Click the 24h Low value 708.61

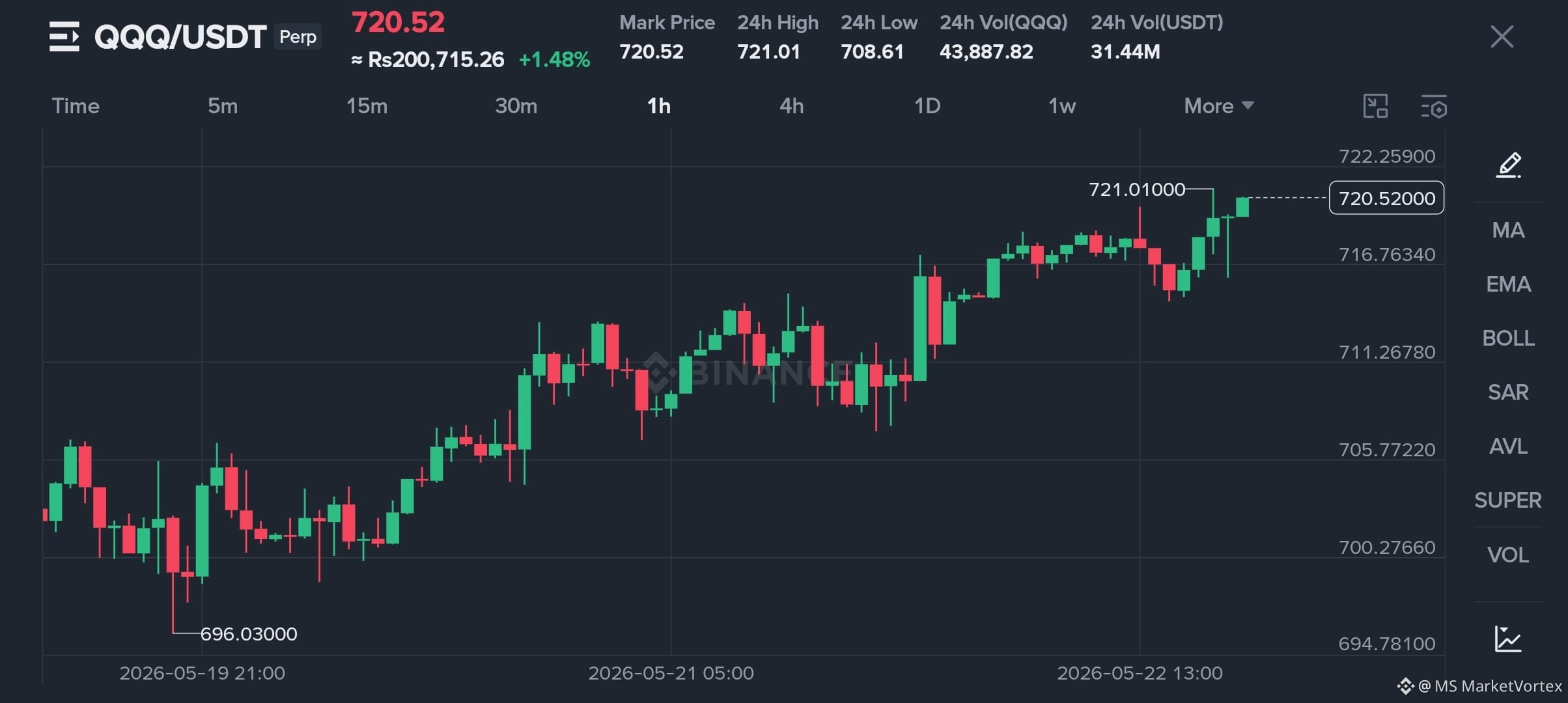(872, 51)
